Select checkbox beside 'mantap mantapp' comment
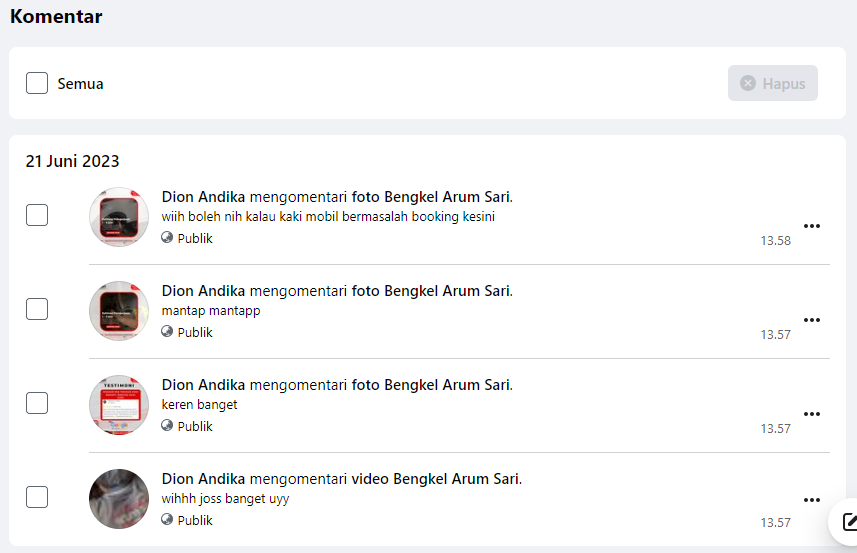857x553 pixels. pyautogui.click(x=37, y=309)
